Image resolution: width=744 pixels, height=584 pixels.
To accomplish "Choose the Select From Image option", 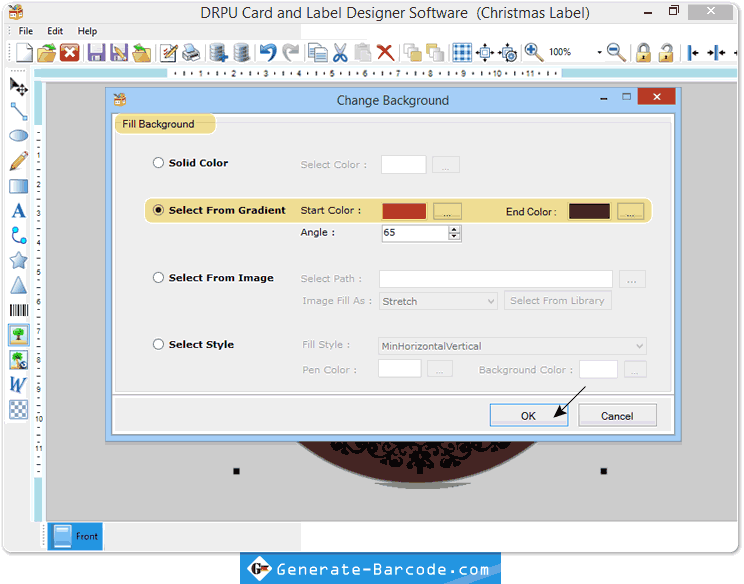I will (158, 278).
